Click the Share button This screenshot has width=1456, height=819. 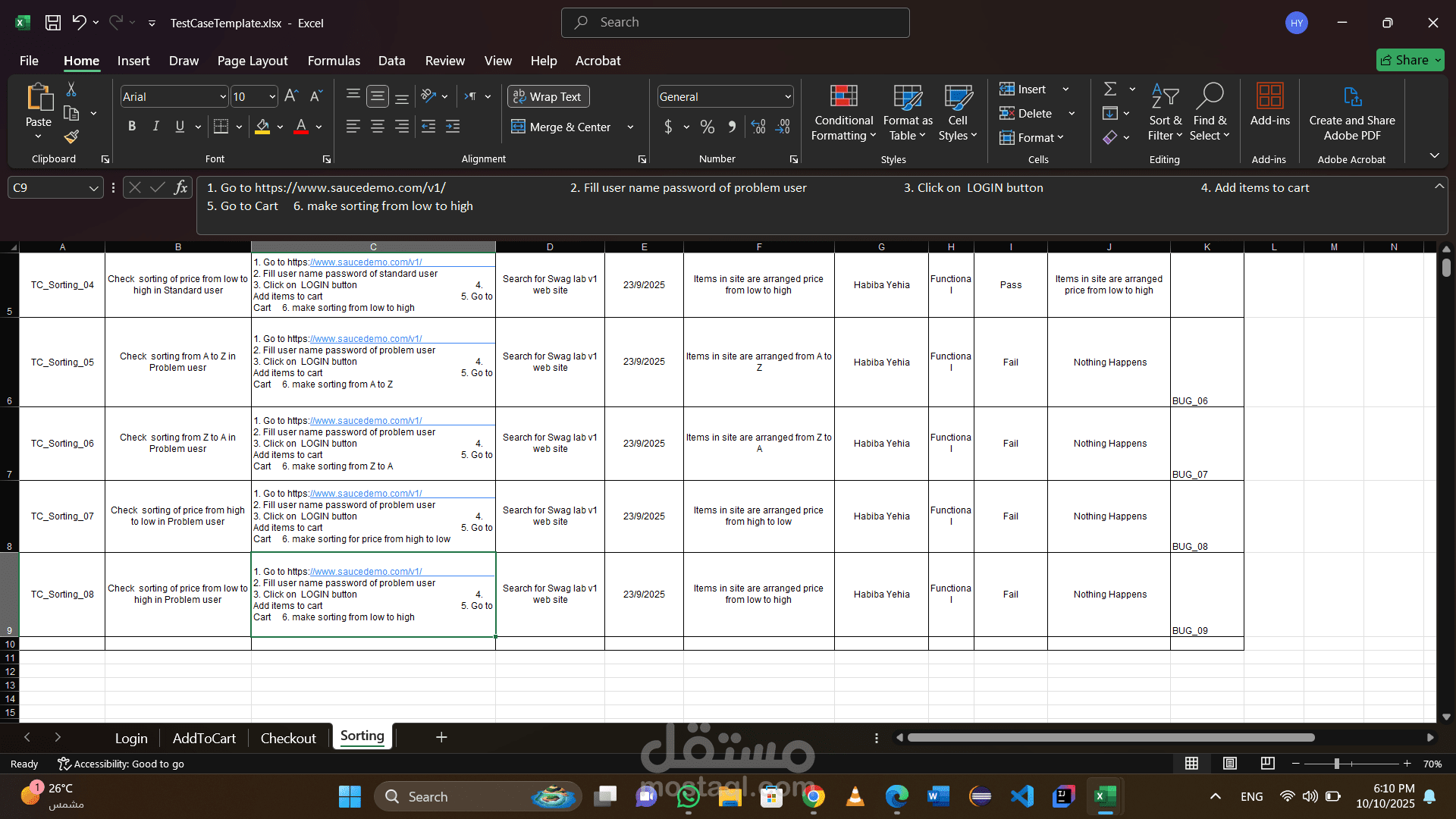1409,60
